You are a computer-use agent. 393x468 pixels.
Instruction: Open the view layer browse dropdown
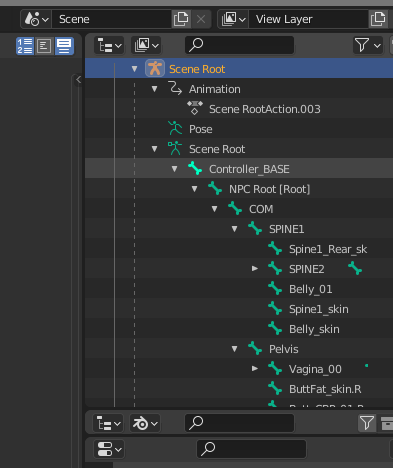pos(233,19)
